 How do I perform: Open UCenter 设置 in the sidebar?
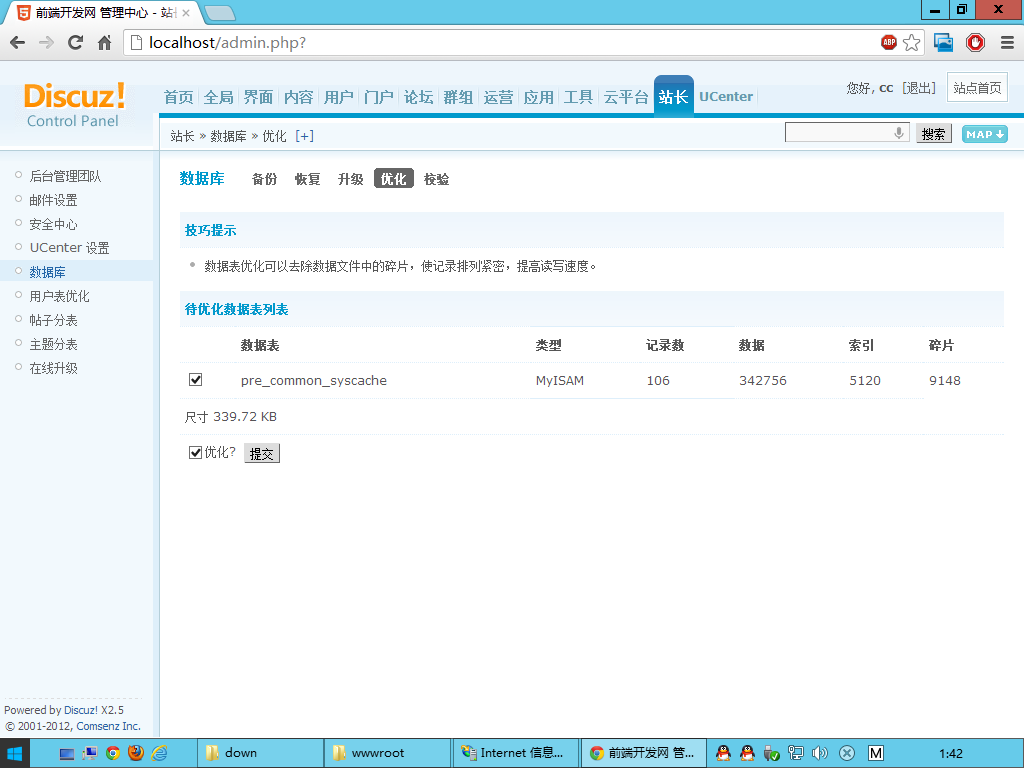coord(69,248)
